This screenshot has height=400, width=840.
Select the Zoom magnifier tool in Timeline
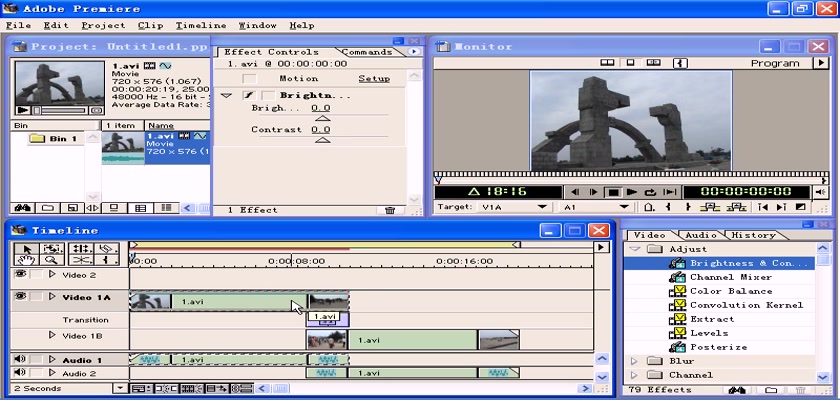click(52, 260)
